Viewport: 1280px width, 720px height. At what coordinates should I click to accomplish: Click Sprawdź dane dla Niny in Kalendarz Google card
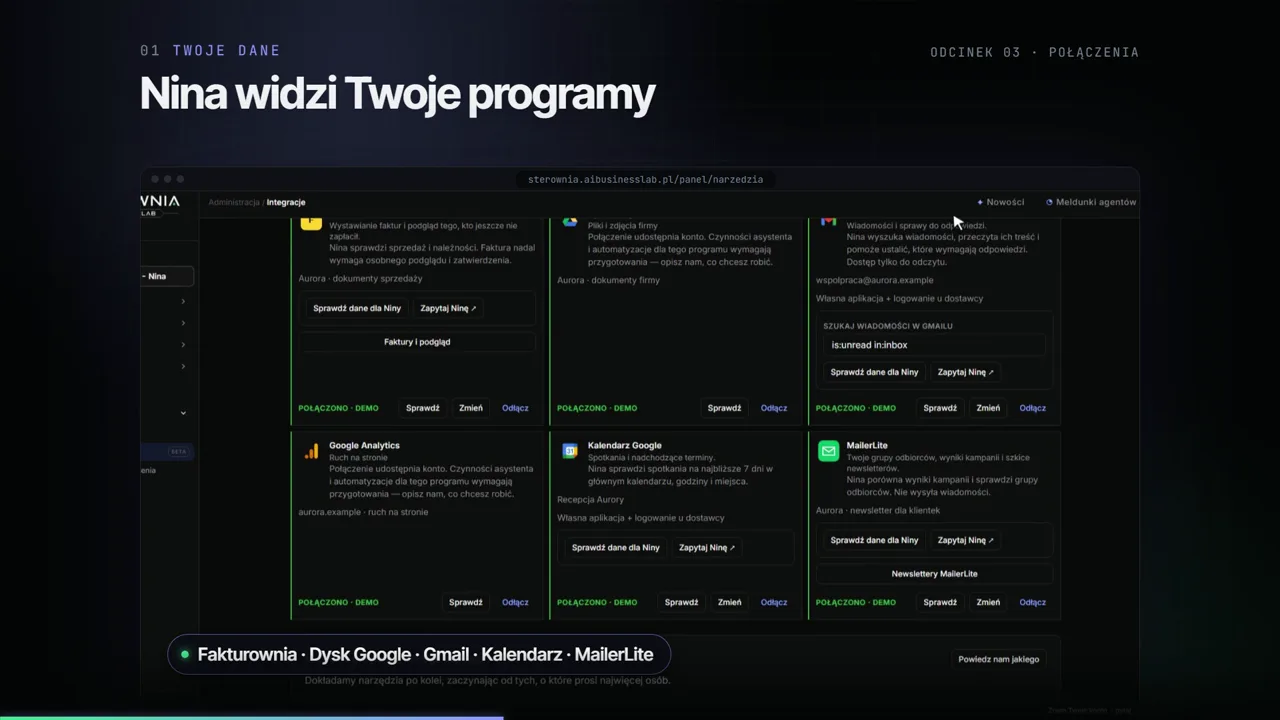pyautogui.click(x=616, y=547)
